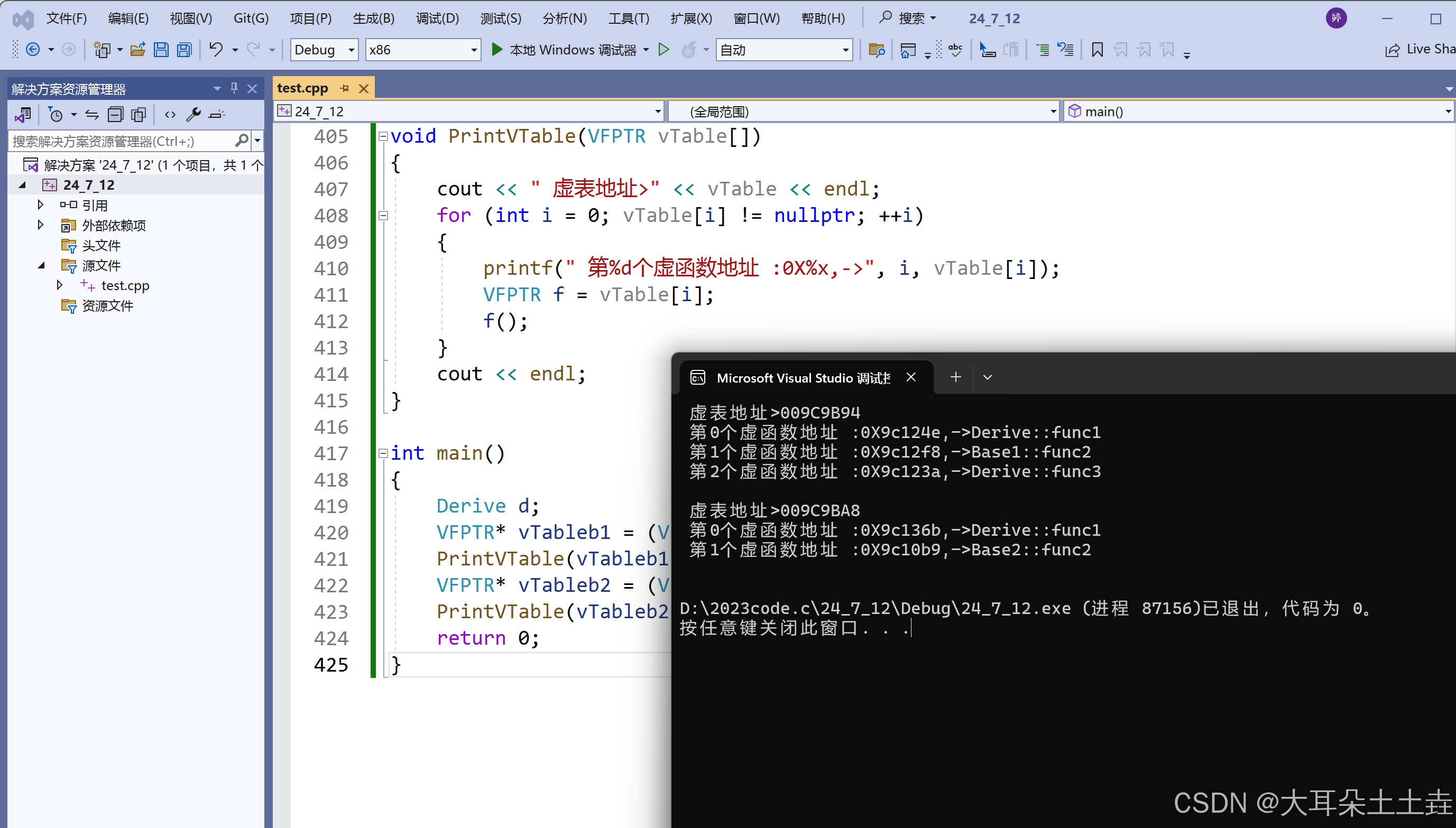The width and height of the screenshot is (1456, 828).
Task: Click the Properties wrench icon in Solution Explorer
Action: coord(193,115)
